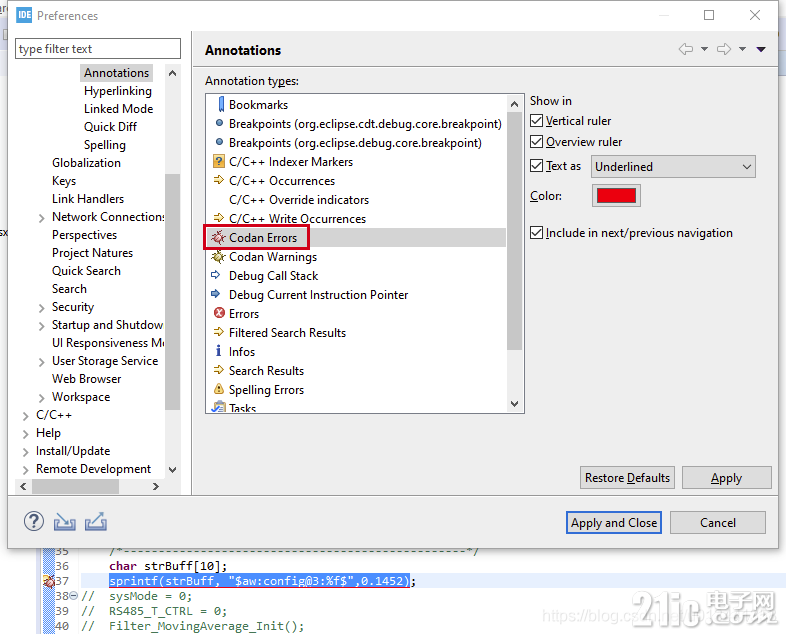
Task: Toggle the Text as checkbox
Action: tap(536, 166)
